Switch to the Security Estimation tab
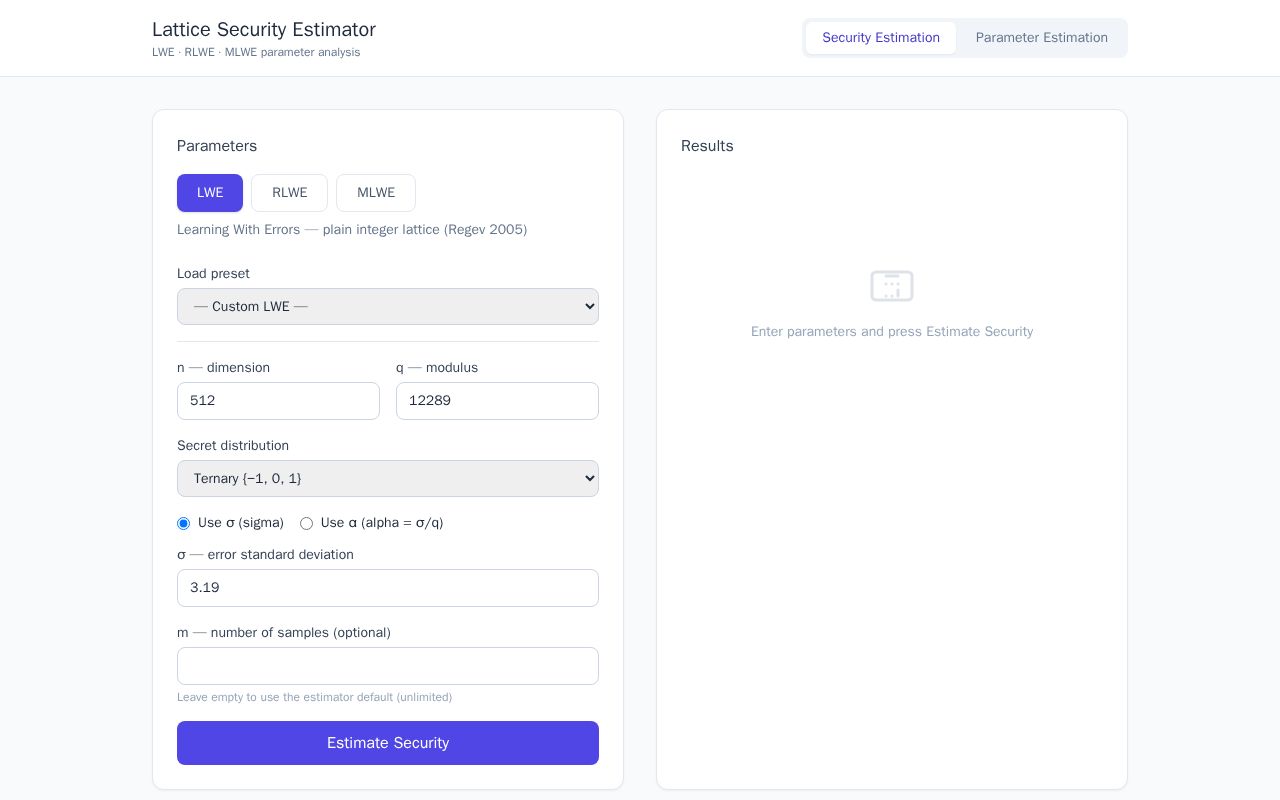 pyautogui.click(x=881, y=38)
